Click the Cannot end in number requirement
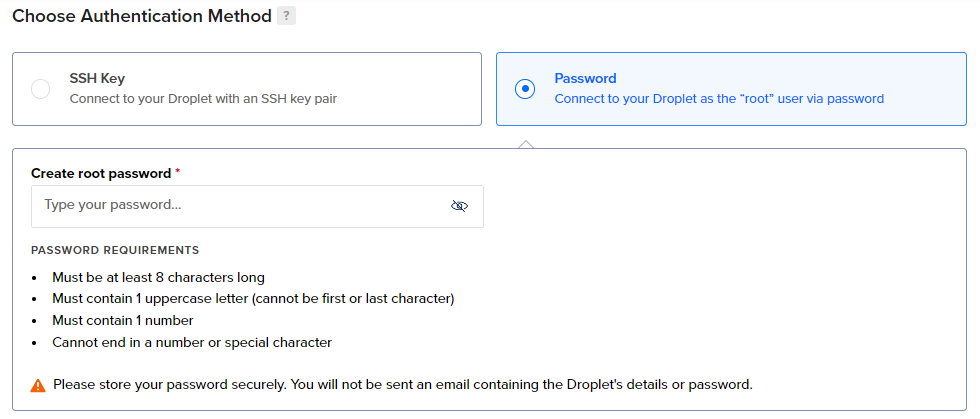The image size is (980, 419). tap(192, 343)
